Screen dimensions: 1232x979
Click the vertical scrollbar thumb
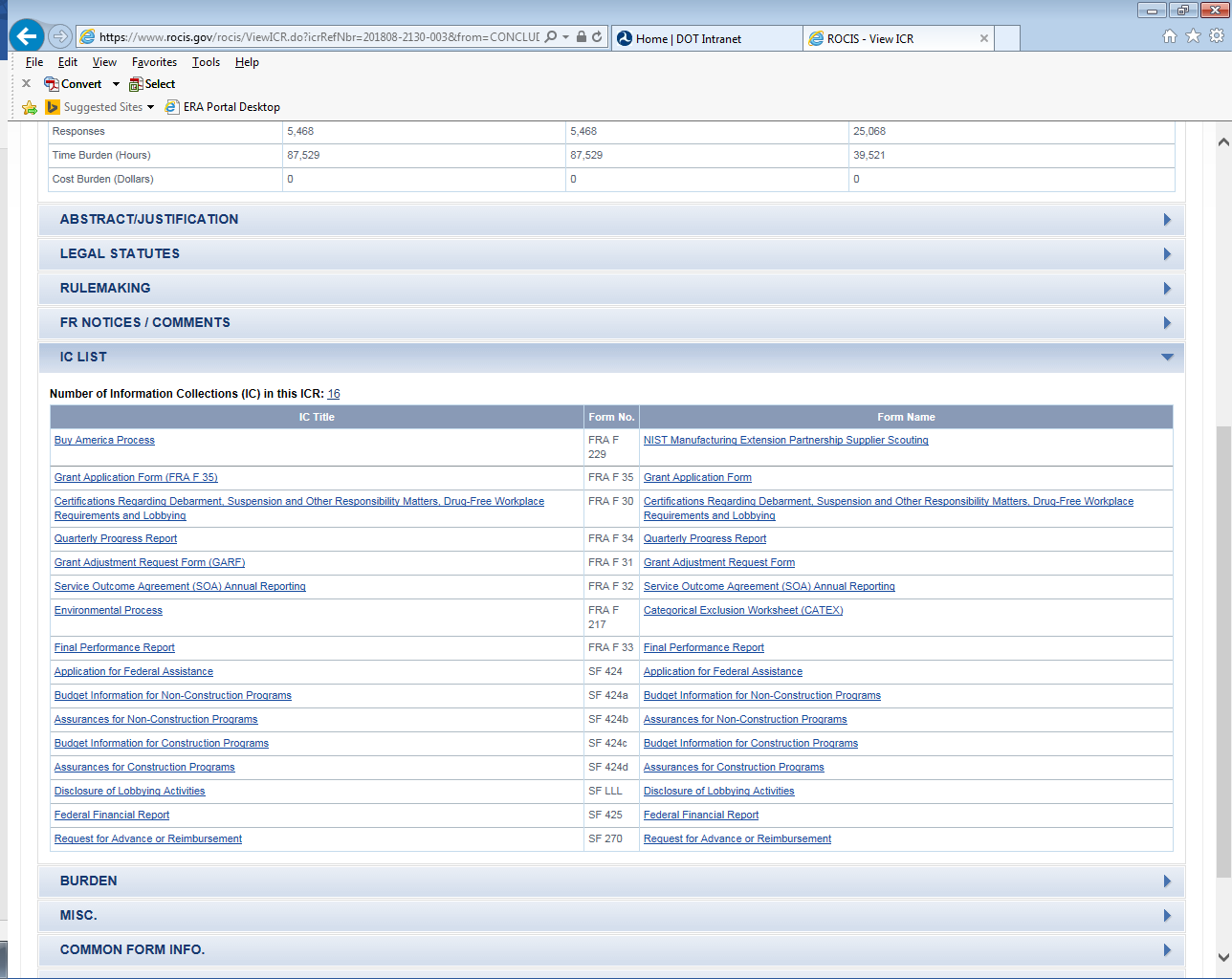pyautogui.click(x=1223, y=650)
